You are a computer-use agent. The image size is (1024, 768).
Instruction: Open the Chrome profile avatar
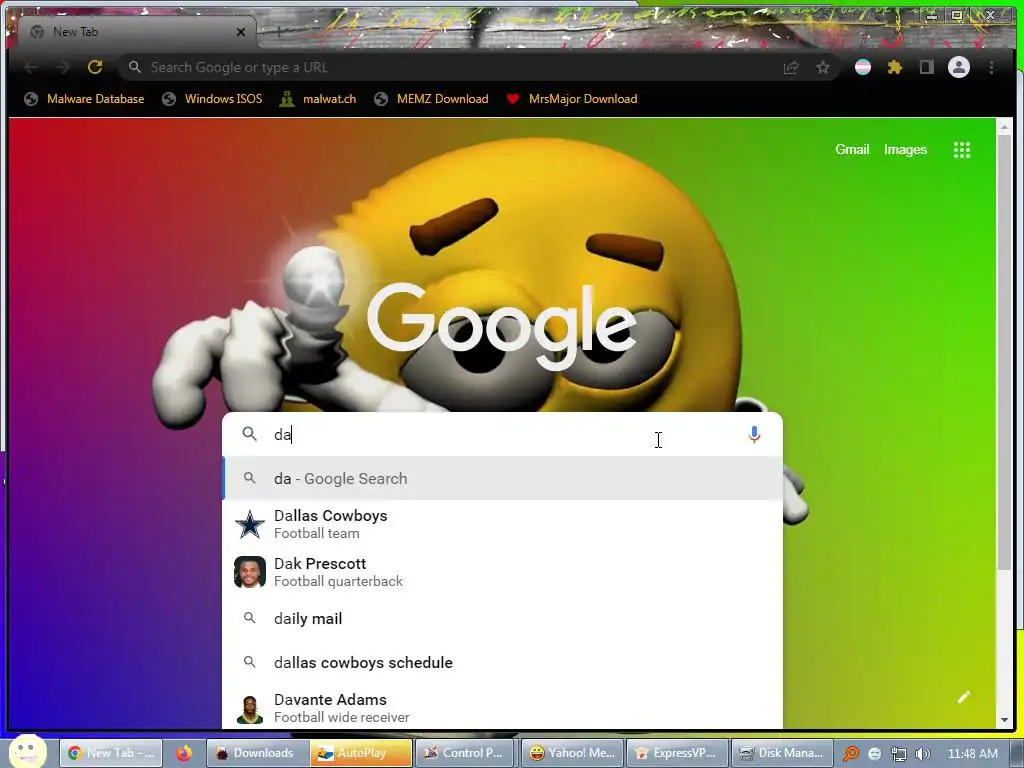[959, 67]
